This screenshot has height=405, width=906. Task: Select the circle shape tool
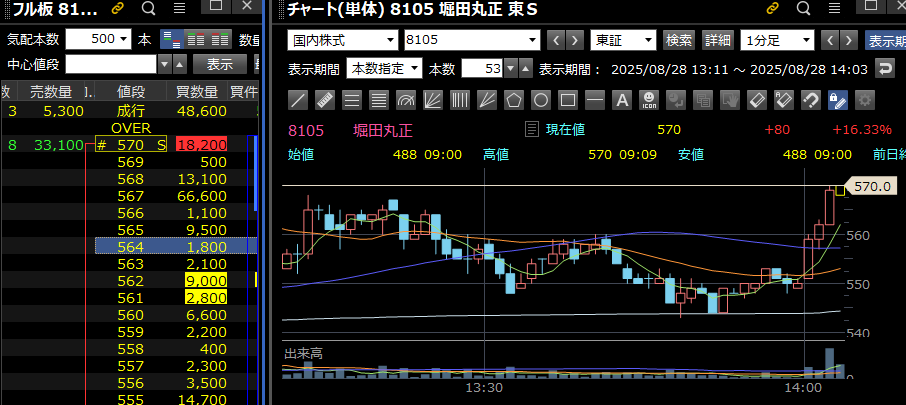[541, 101]
